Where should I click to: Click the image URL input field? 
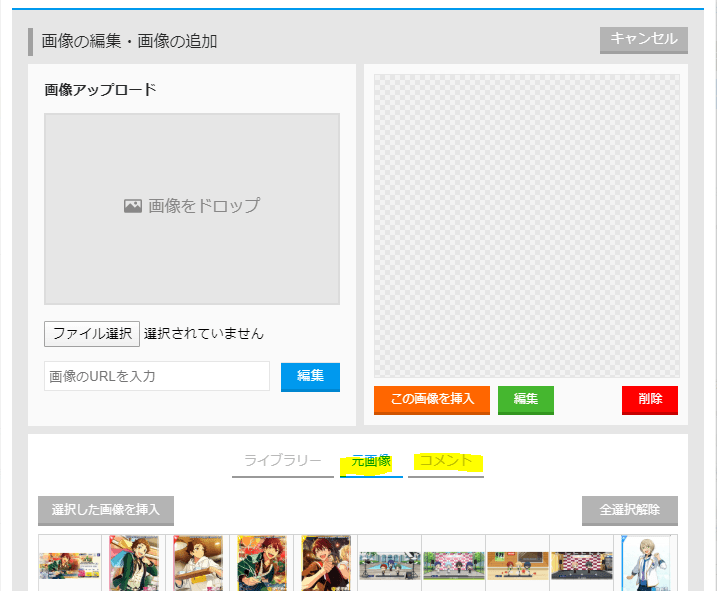(x=157, y=376)
